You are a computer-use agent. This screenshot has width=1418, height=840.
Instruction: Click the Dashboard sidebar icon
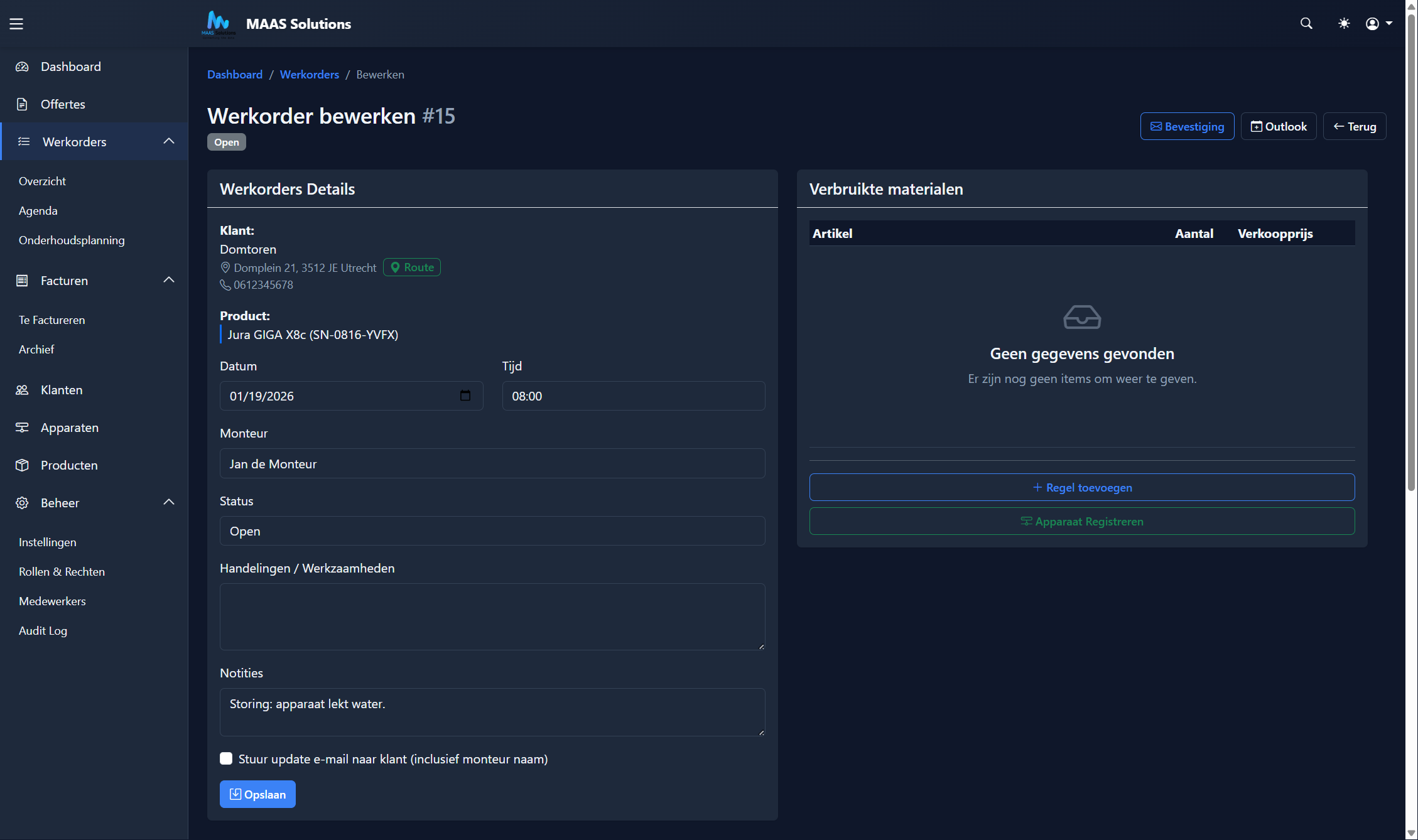point(22,67)
